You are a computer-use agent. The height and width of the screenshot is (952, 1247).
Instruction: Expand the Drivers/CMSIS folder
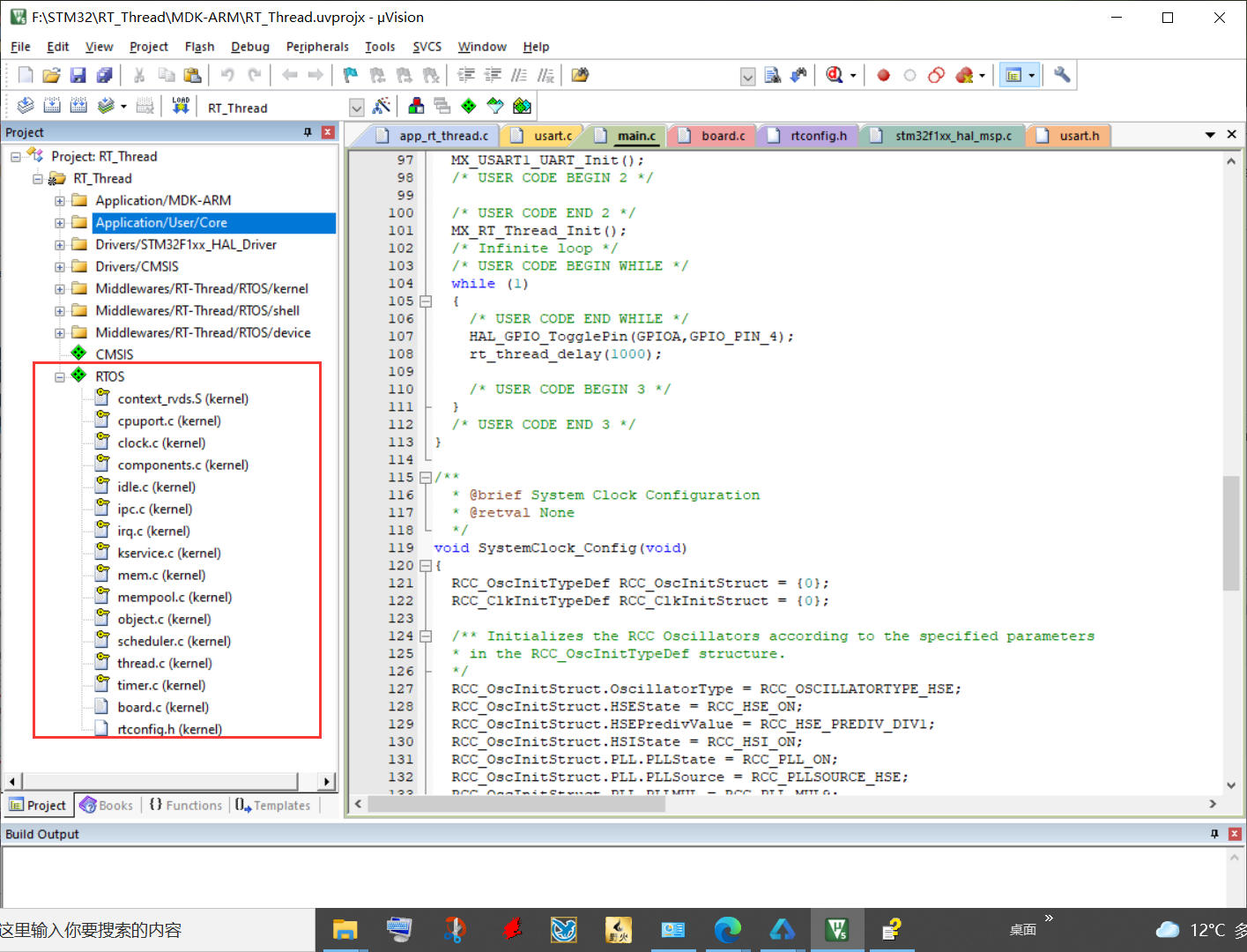tap(60, 266)
